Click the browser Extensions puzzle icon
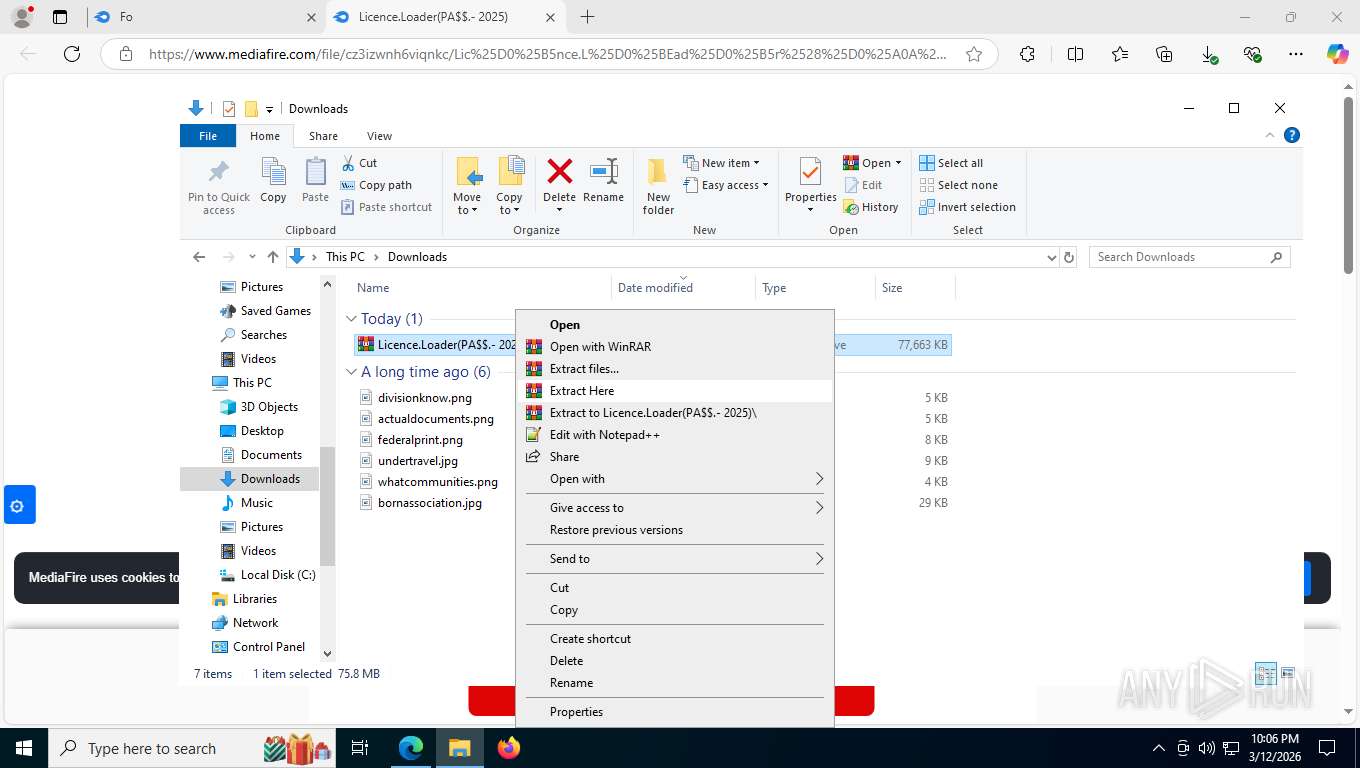 pyautogui.click(x=1028, y=54)
